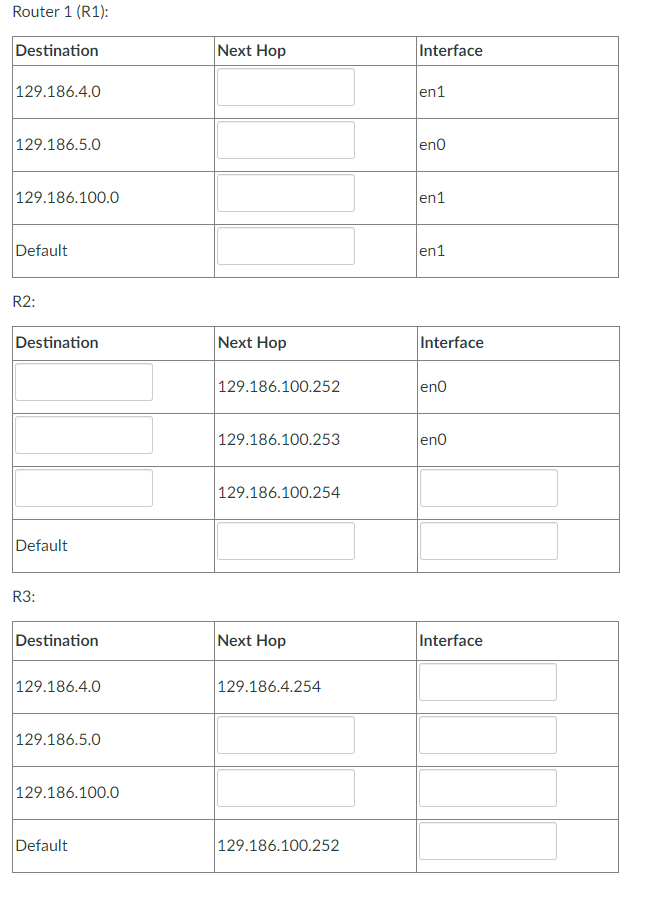Click the Destination field beside next hop 129.186.100.254

83,488
